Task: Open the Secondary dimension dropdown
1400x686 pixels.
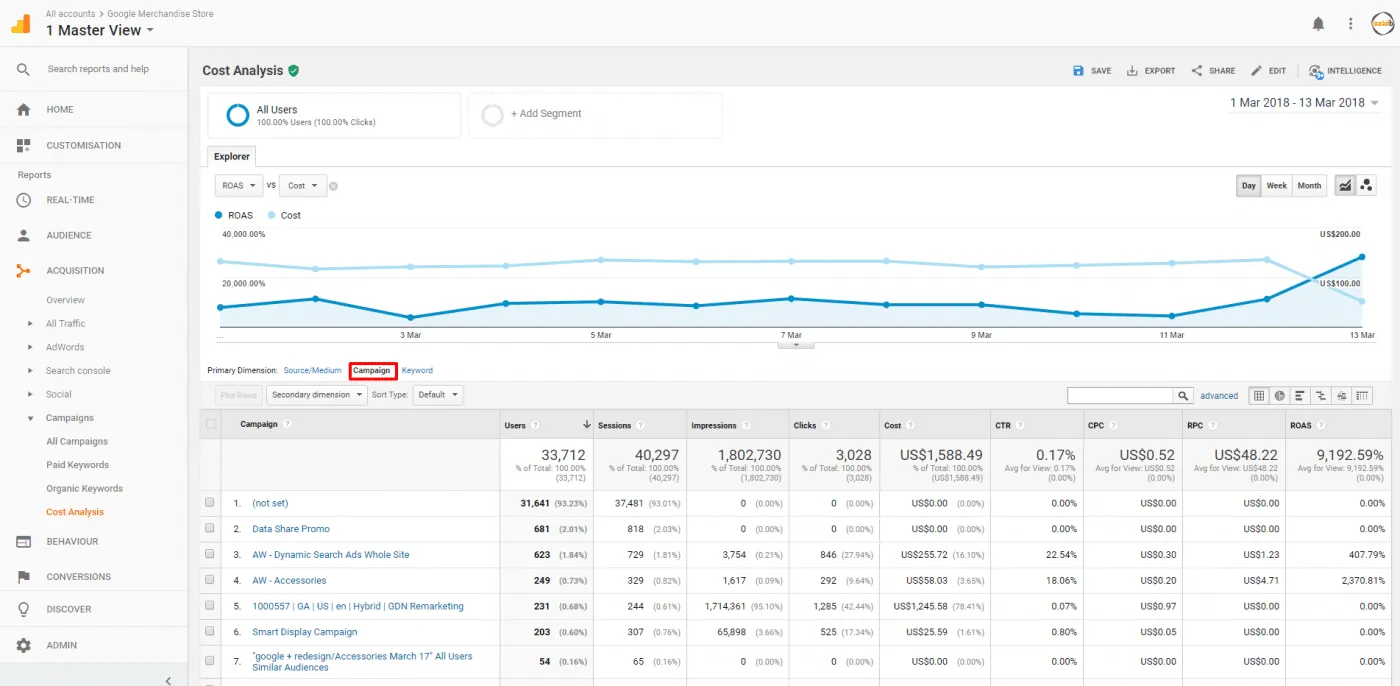Action: pyautogui.click(x=318, y=395)
